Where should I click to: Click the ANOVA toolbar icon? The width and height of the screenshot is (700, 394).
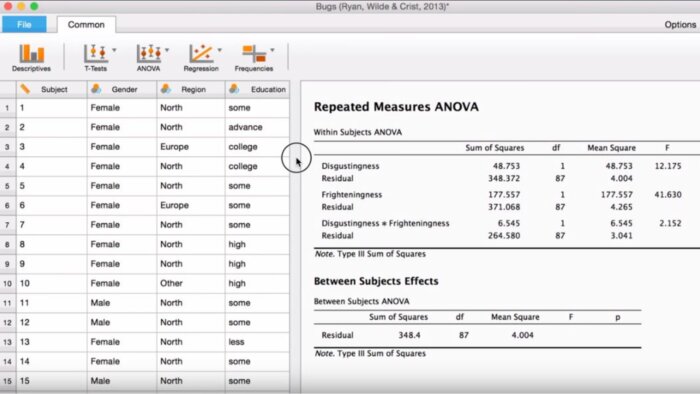pos(148,58)
